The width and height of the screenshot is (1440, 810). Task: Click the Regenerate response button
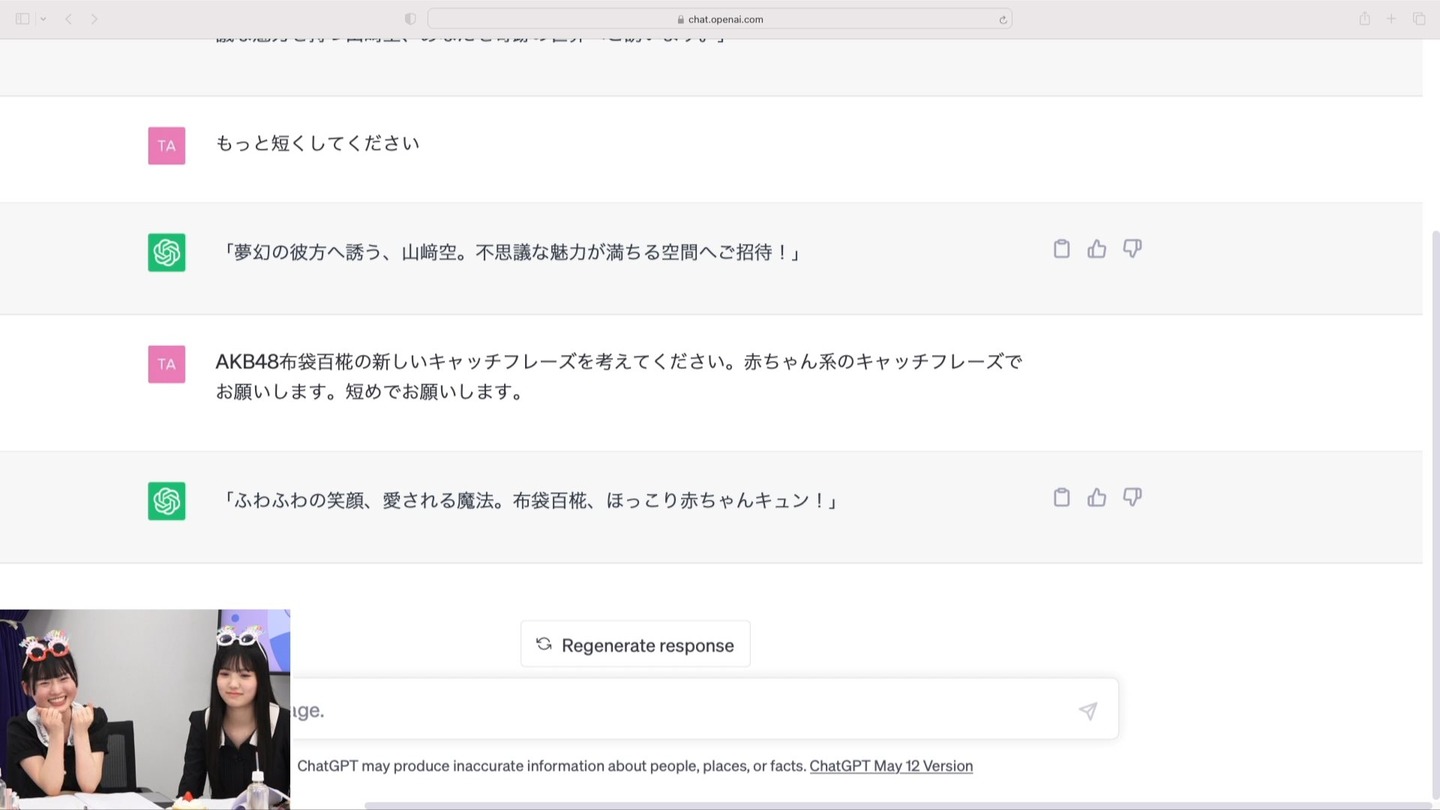click(x=635, y=645)
